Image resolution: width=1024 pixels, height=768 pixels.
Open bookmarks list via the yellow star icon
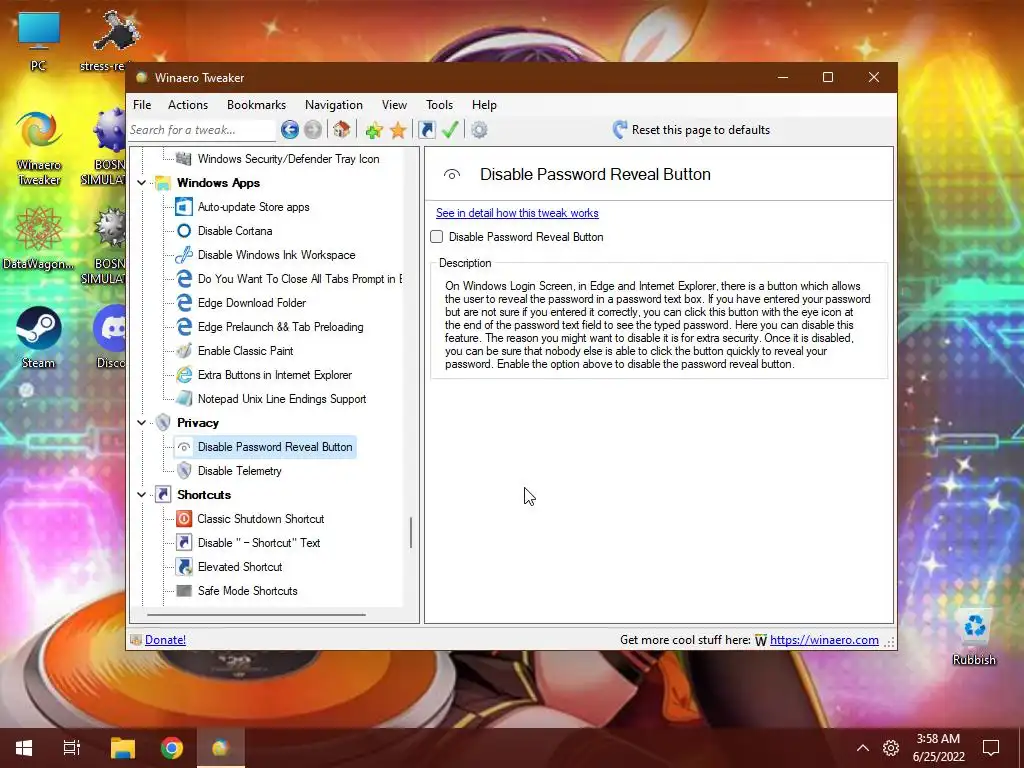(x=398, y=130)
